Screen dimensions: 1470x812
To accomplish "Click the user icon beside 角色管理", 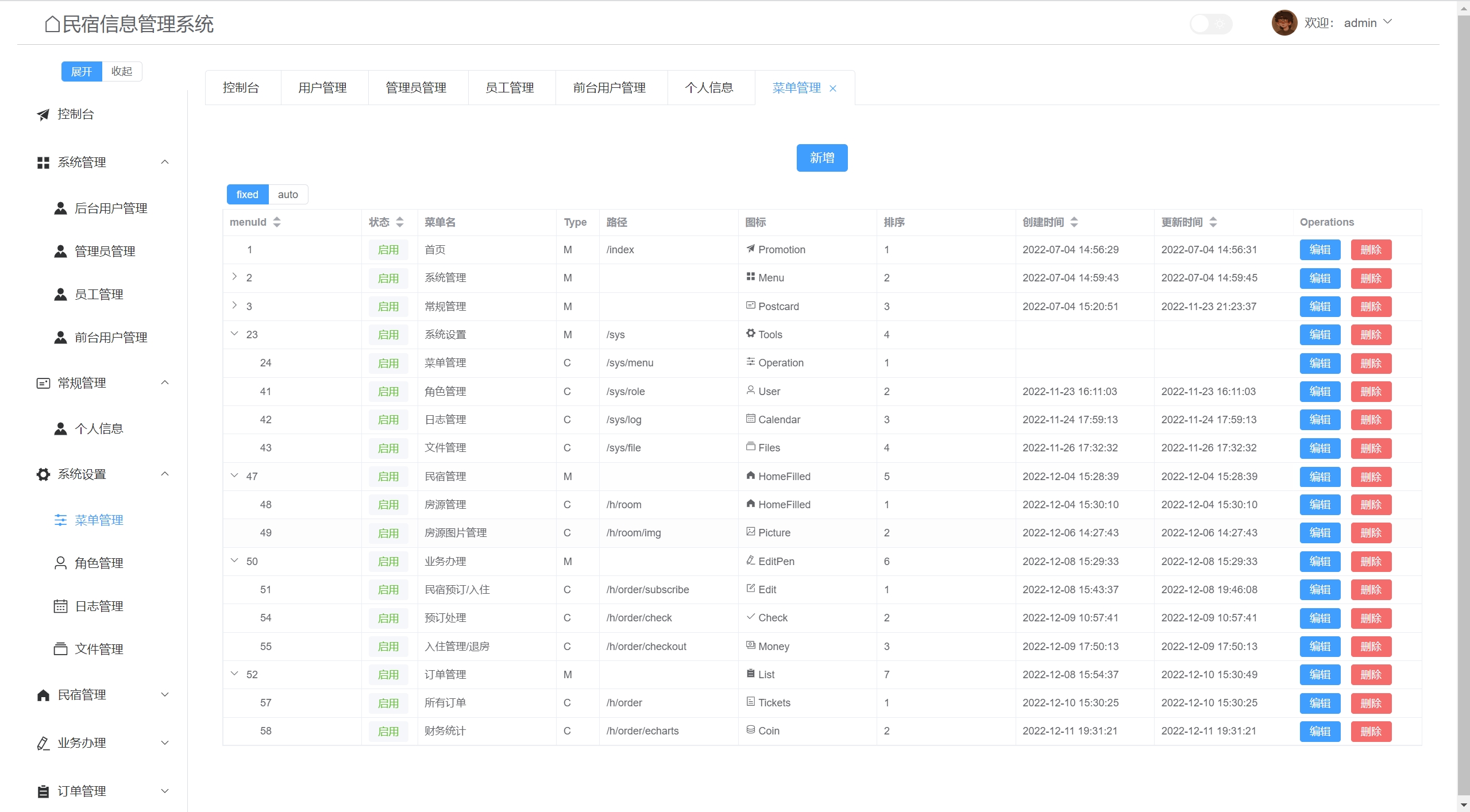I will point(60,563).
